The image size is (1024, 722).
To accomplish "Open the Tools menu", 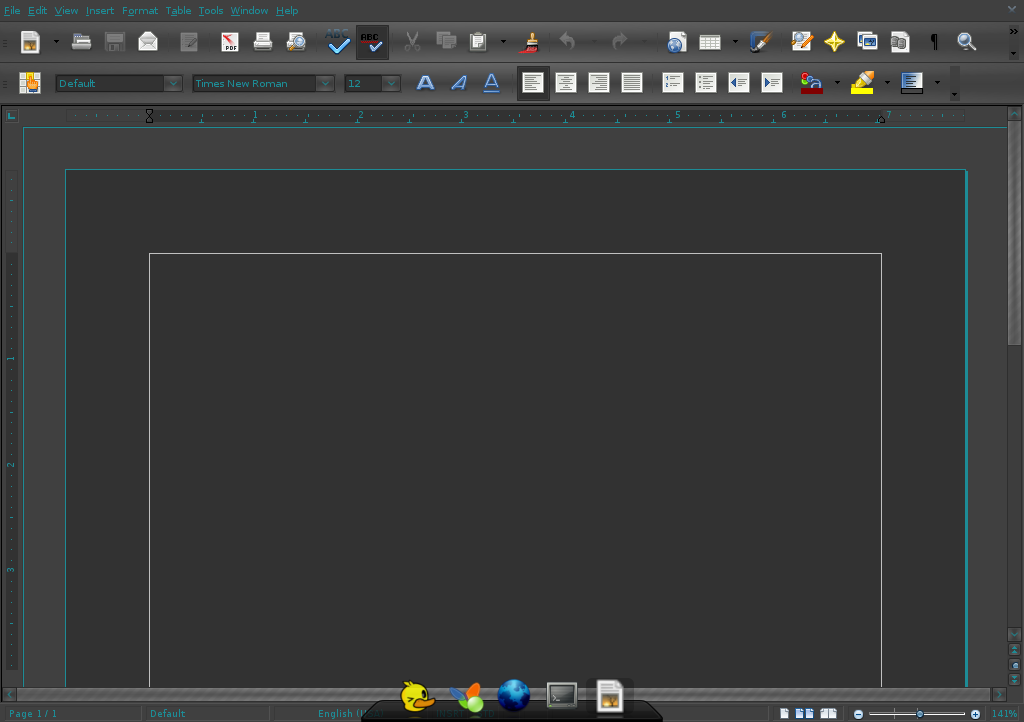I will pos(210,11).
